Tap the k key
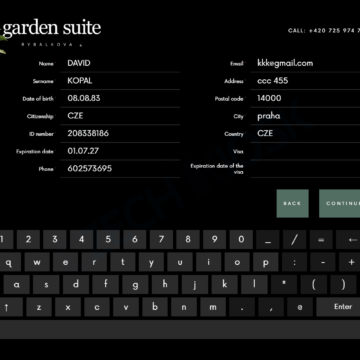Image resolution: width=360 pixels, height=360 pixels. (225, 285)
